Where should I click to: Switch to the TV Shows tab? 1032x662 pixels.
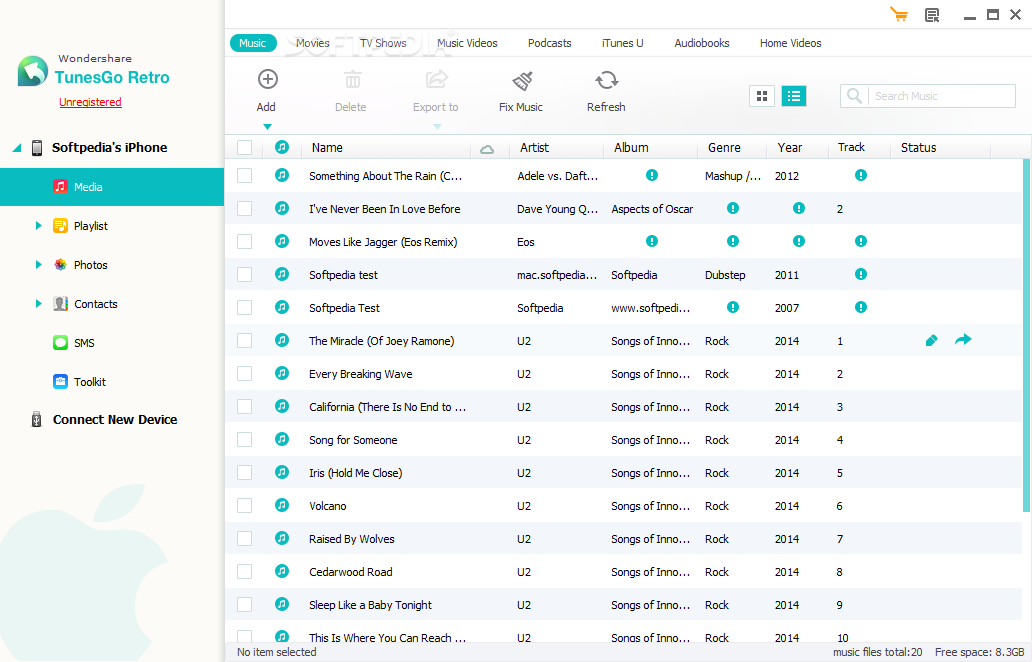click(383, 43)
